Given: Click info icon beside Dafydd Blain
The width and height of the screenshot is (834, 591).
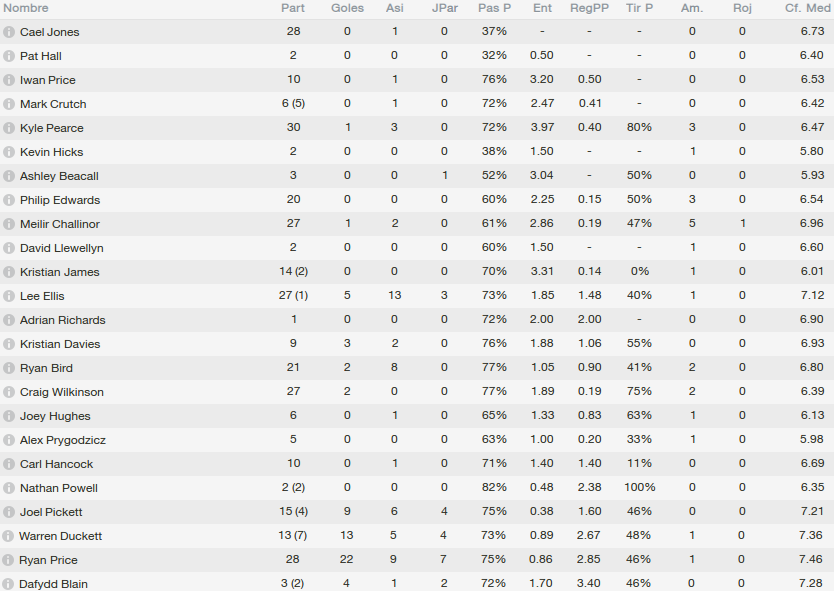Looking at the screenshot, I should click(x=7, y=584).
